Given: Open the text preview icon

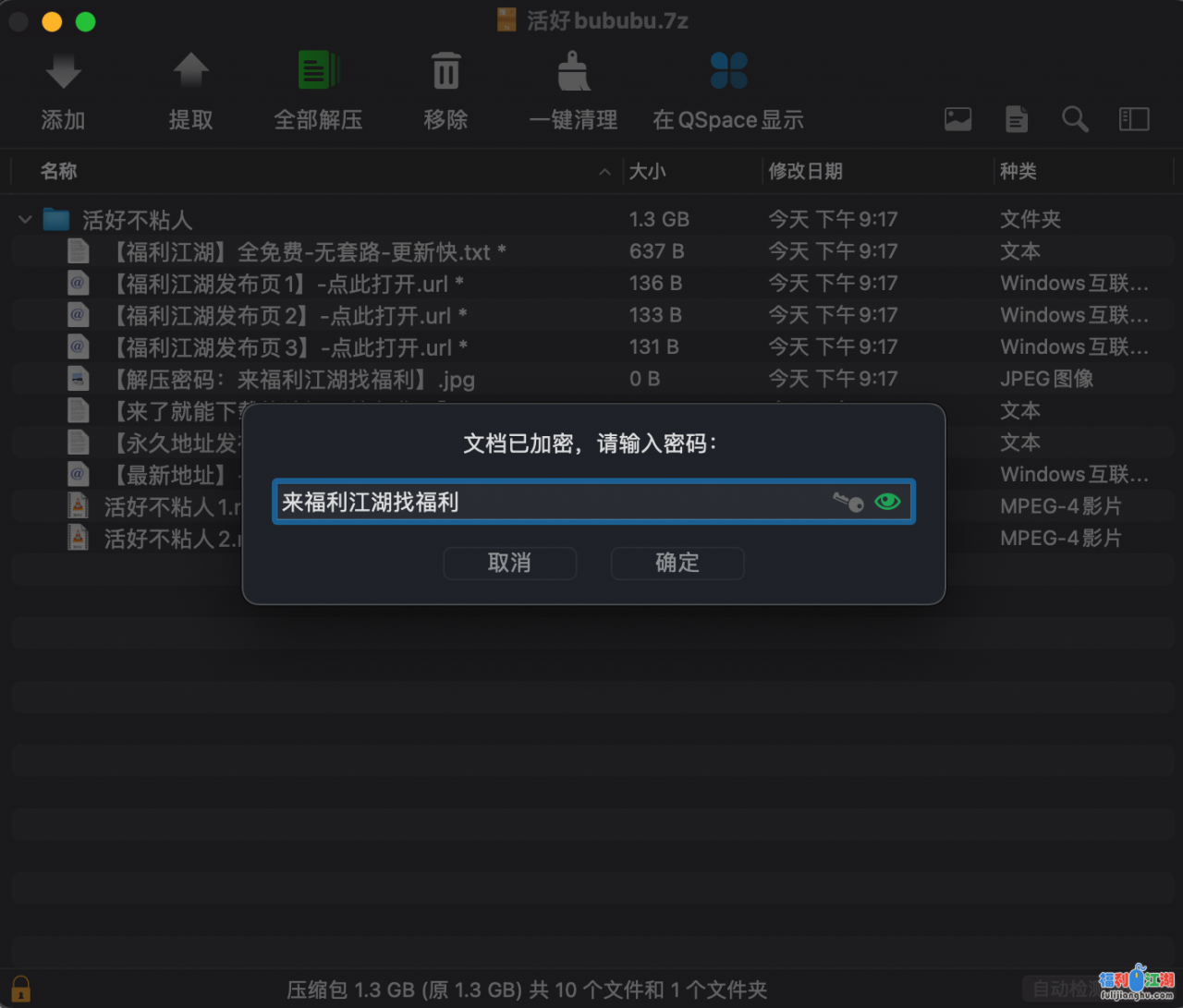Looking at the screenshot, I should point(1017,118).
